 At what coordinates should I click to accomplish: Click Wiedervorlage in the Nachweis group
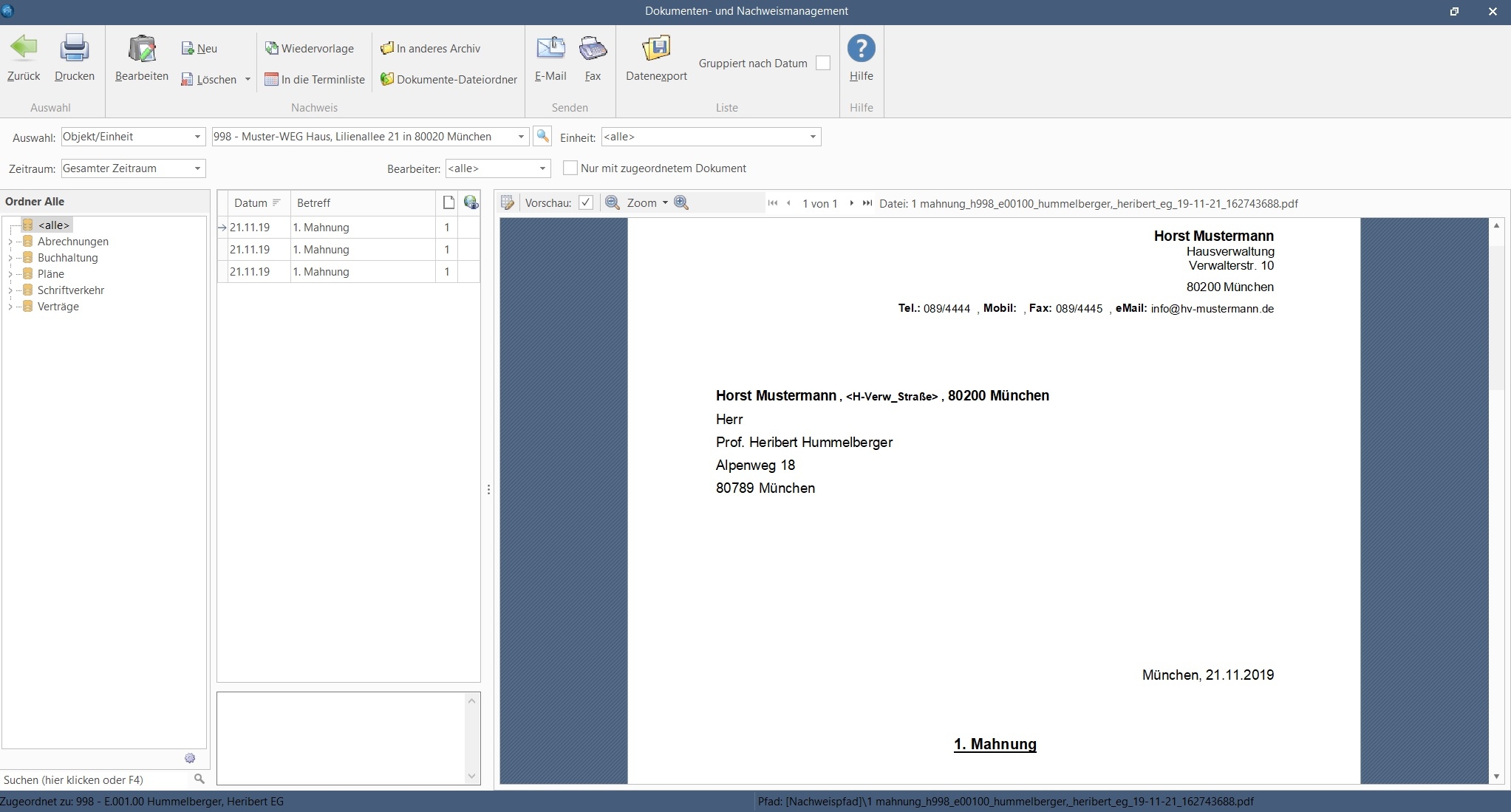click(310, 49)
